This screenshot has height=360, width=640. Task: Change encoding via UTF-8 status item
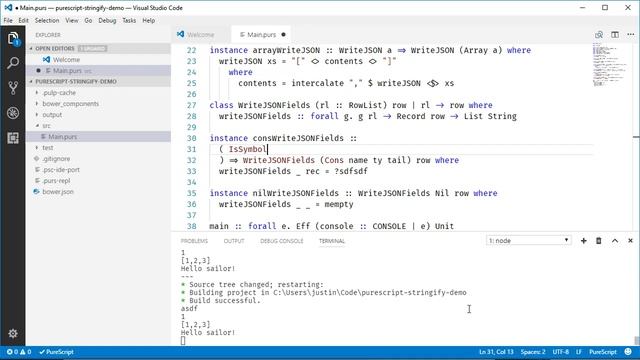(x=561, y=352)
